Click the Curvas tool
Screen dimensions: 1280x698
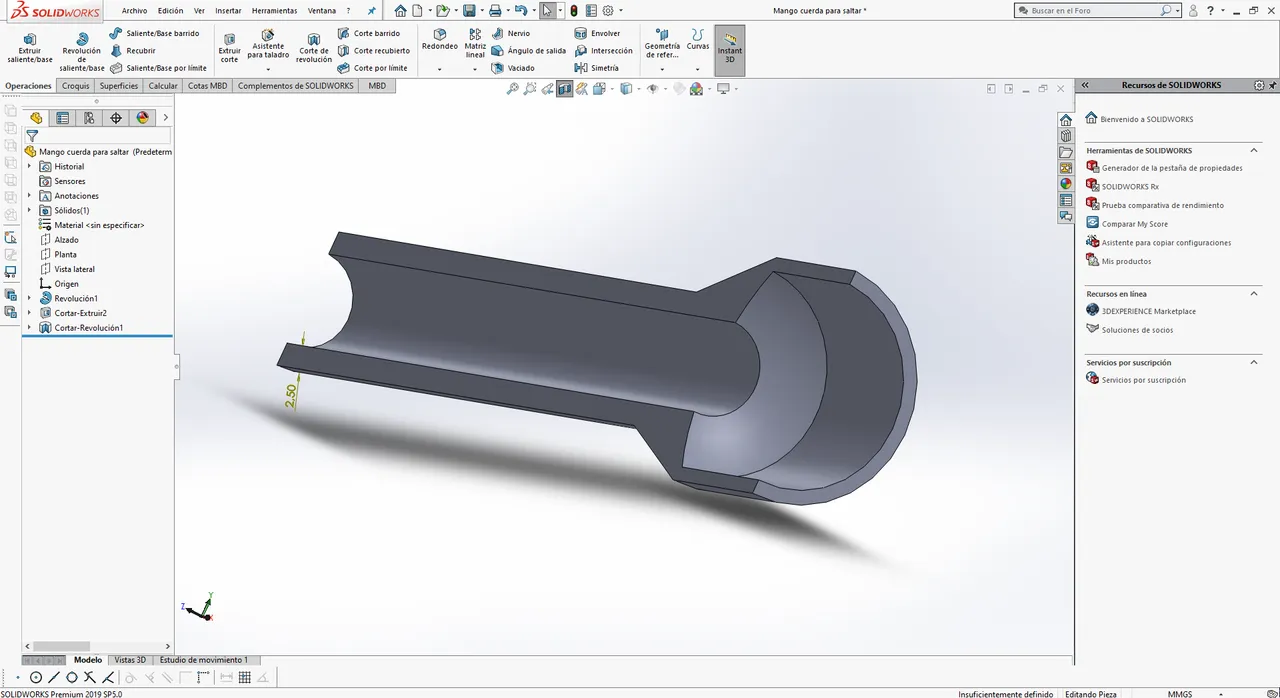698,40
